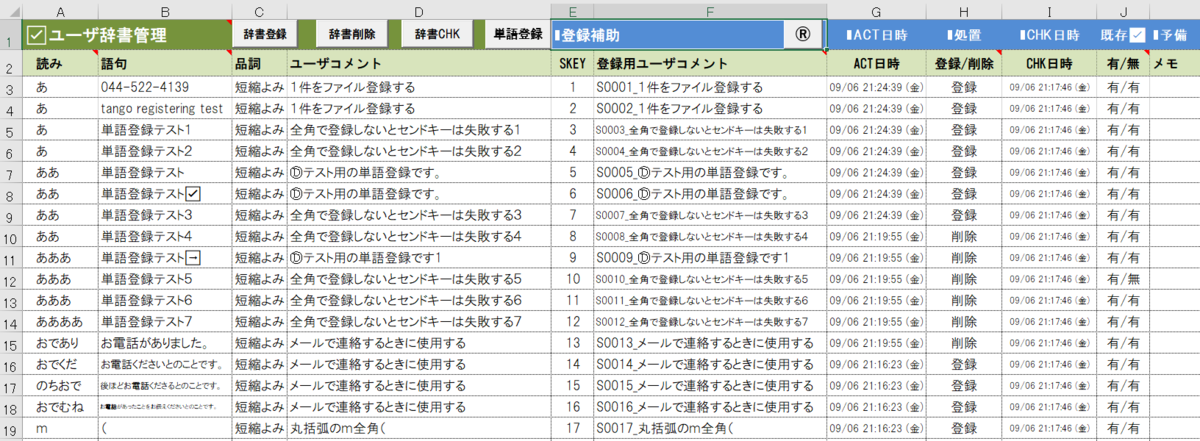The width and height of the screenshot is (1200, 441).
Task: Toggle the ユーザ辞書管理 checkbox
Action: 37,34
